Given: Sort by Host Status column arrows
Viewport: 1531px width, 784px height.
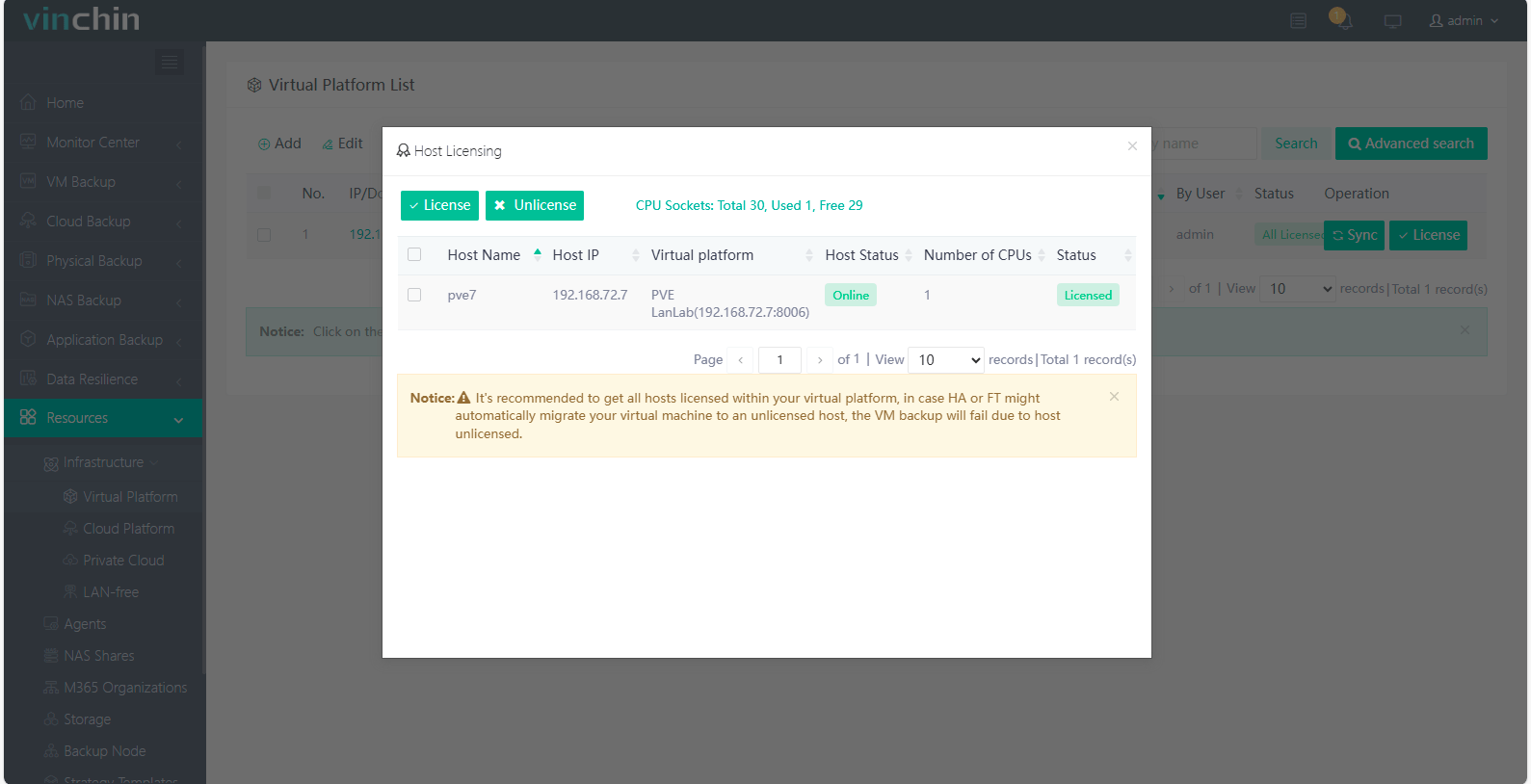Looking at the screenshot, I should tap(909, 255).
